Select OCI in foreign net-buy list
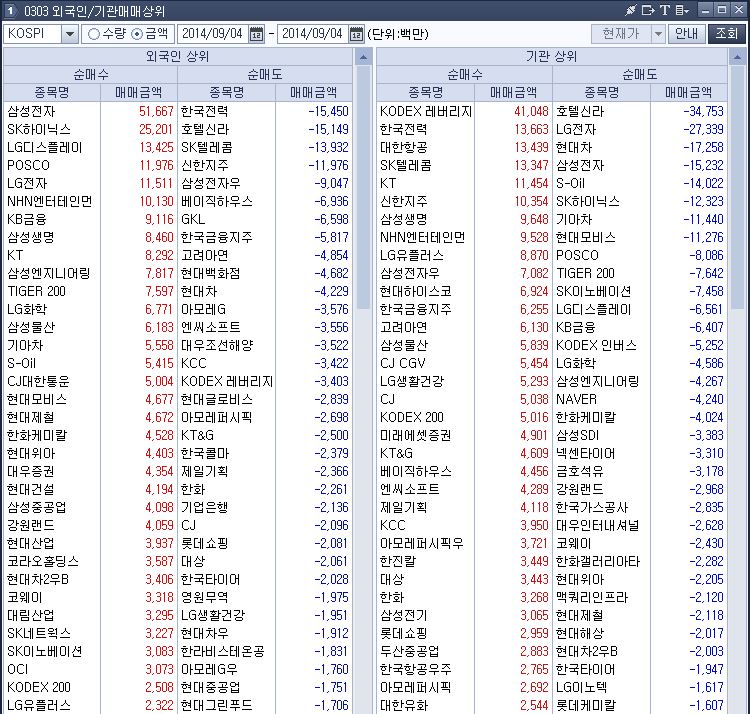 (18, 670)
